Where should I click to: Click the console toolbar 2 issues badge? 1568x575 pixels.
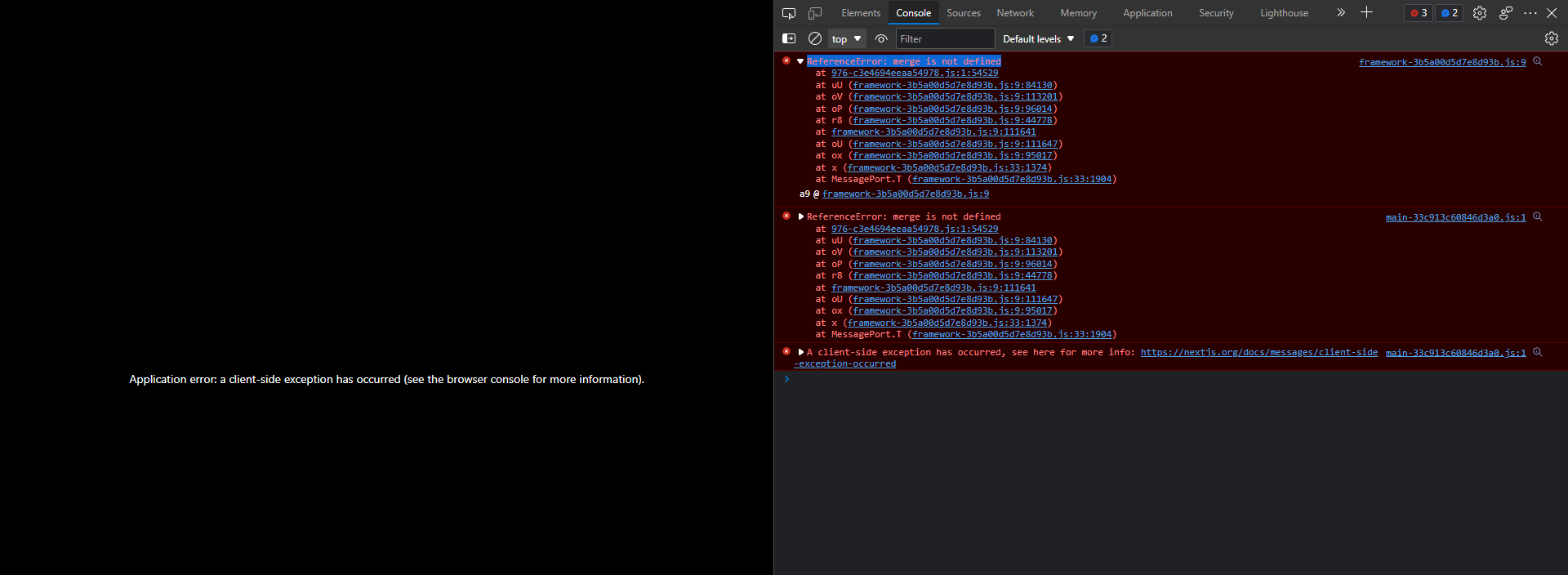point(1098,38)
